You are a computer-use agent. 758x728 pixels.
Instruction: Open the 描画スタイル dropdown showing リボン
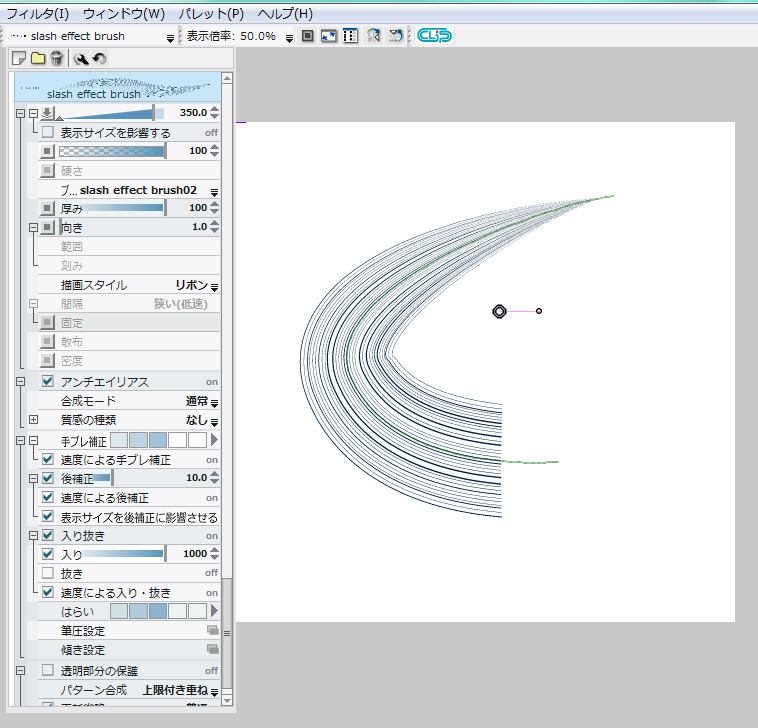tap(196, 285)
